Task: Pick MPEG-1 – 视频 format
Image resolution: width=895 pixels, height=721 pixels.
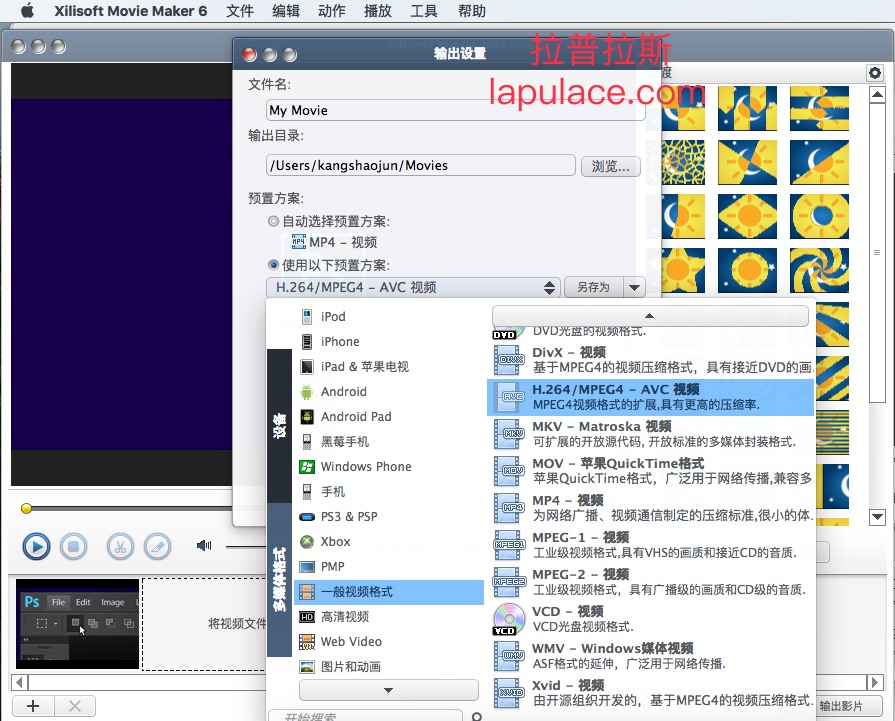Action: [651, 545]
